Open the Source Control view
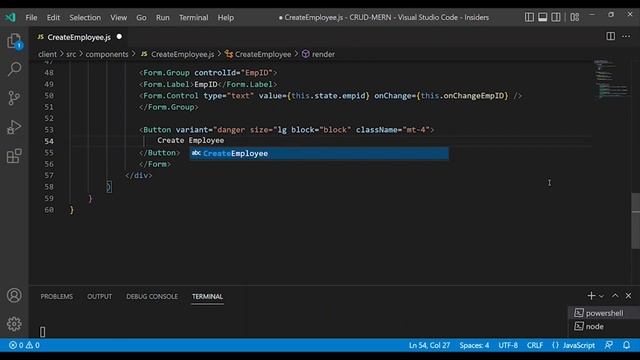The width and height of the screenshot is (640, 360). (x=14, y=98)
